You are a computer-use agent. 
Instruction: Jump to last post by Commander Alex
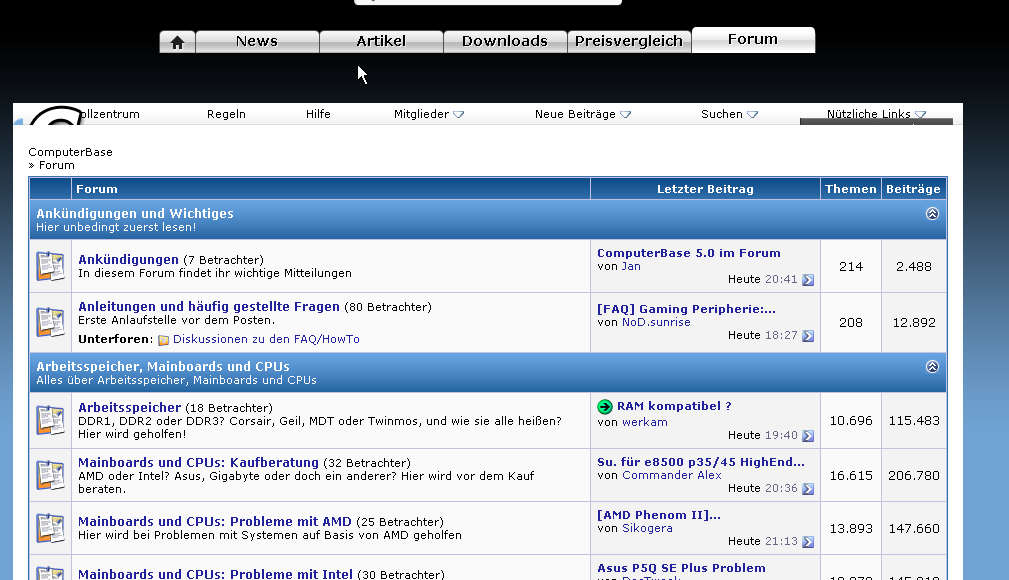(808, 489)
